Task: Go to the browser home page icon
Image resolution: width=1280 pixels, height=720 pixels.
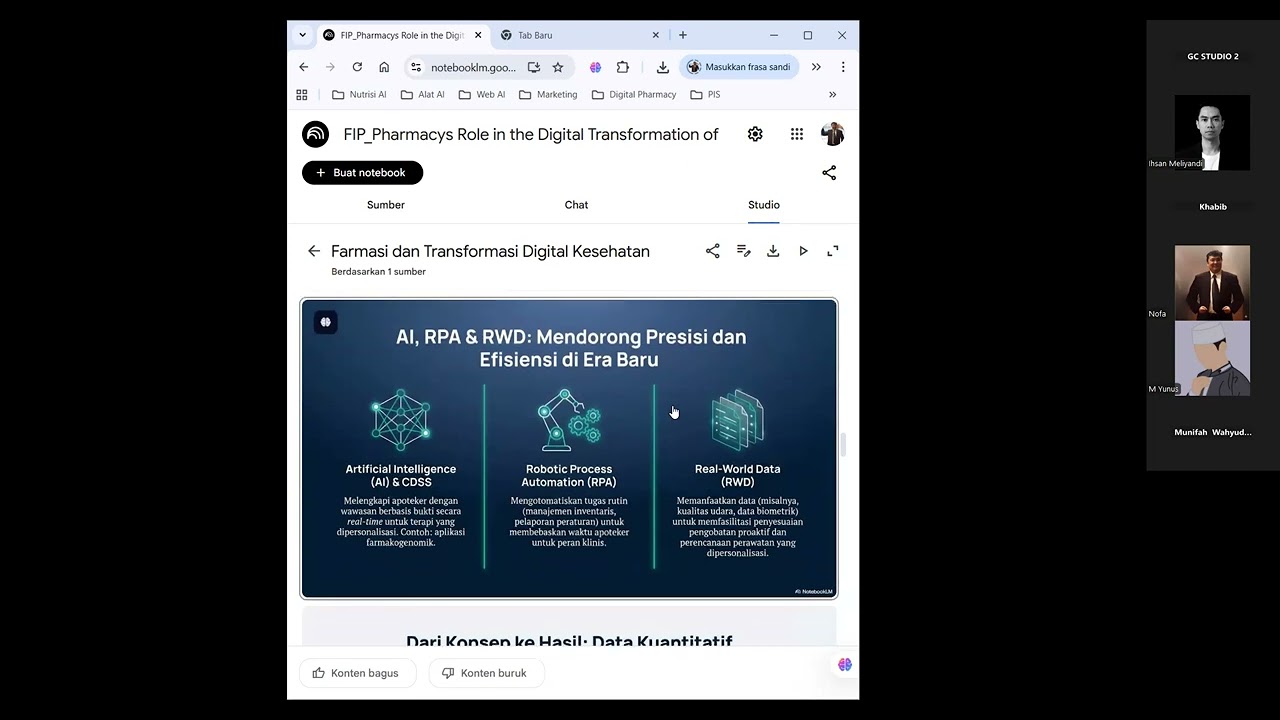Action: 384,67
